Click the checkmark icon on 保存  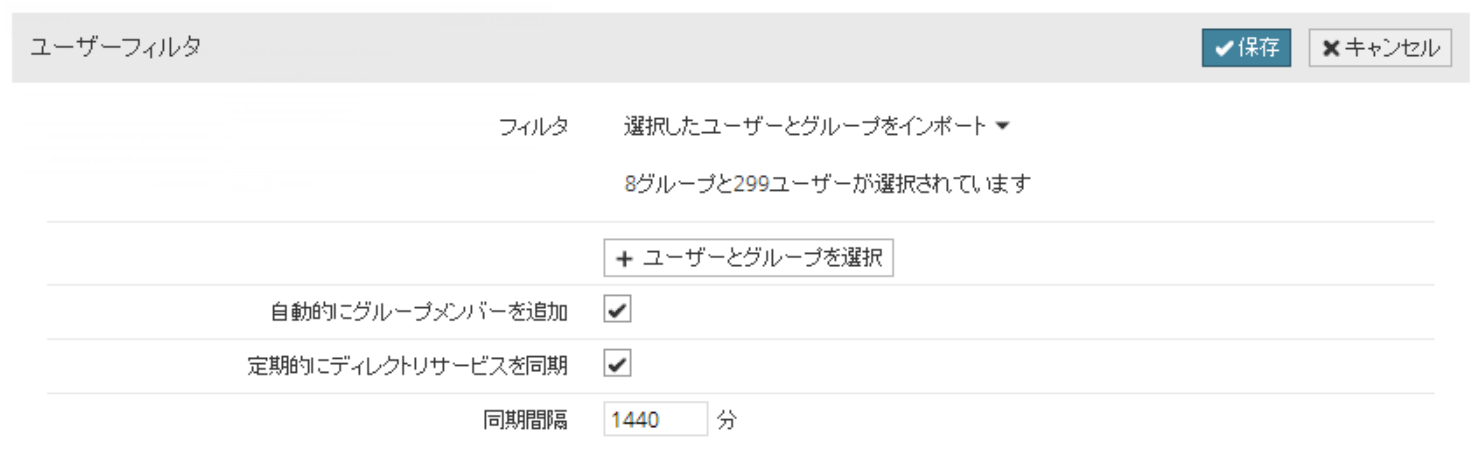pos(1223,48)
